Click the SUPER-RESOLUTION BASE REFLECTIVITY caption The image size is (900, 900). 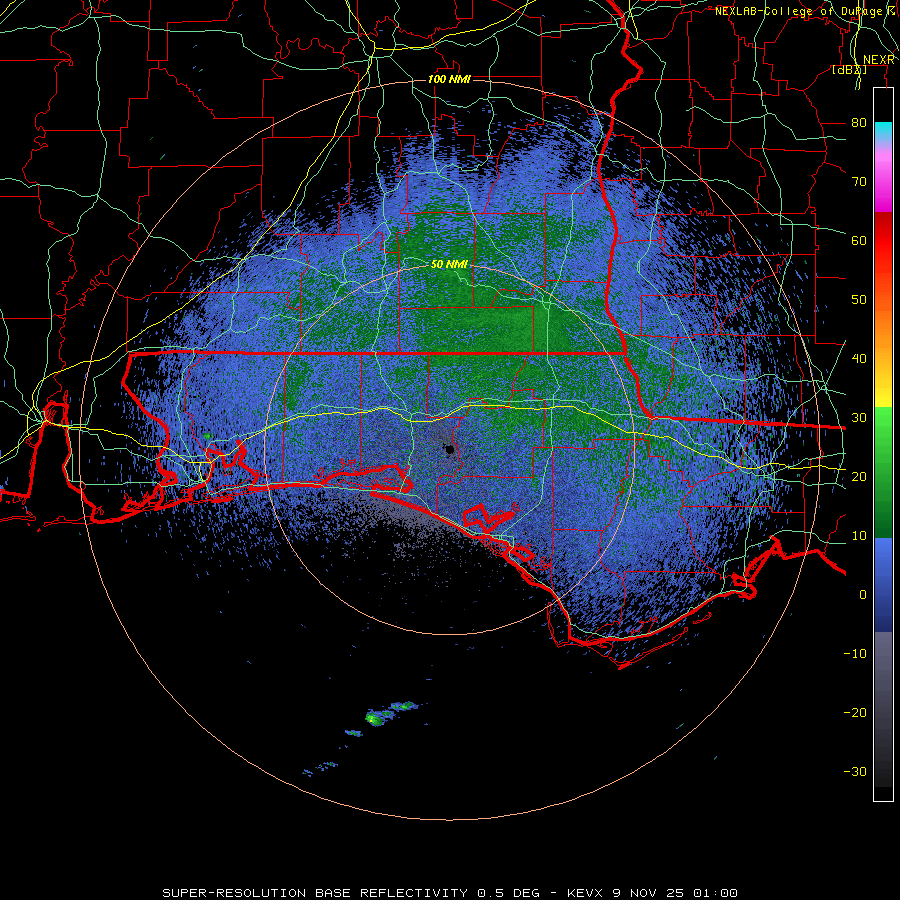[315, 893]
